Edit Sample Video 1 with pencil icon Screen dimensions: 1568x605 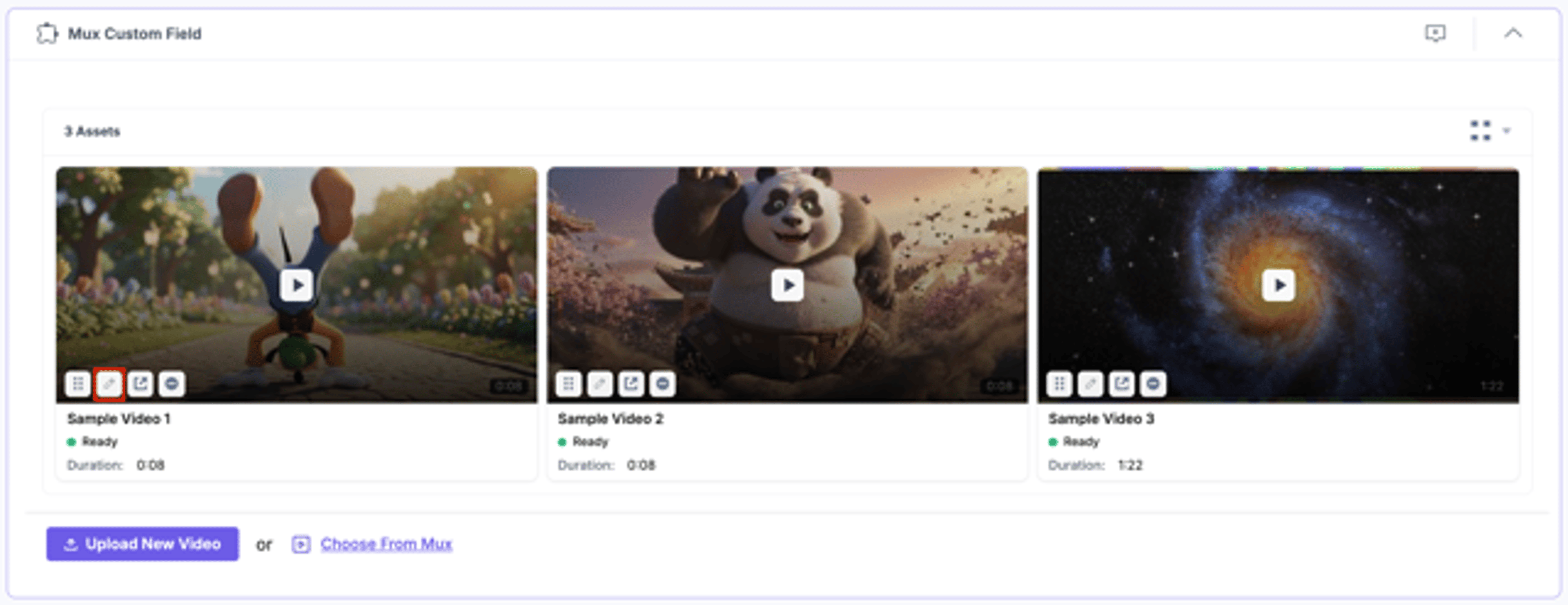[x=109, y=384]
